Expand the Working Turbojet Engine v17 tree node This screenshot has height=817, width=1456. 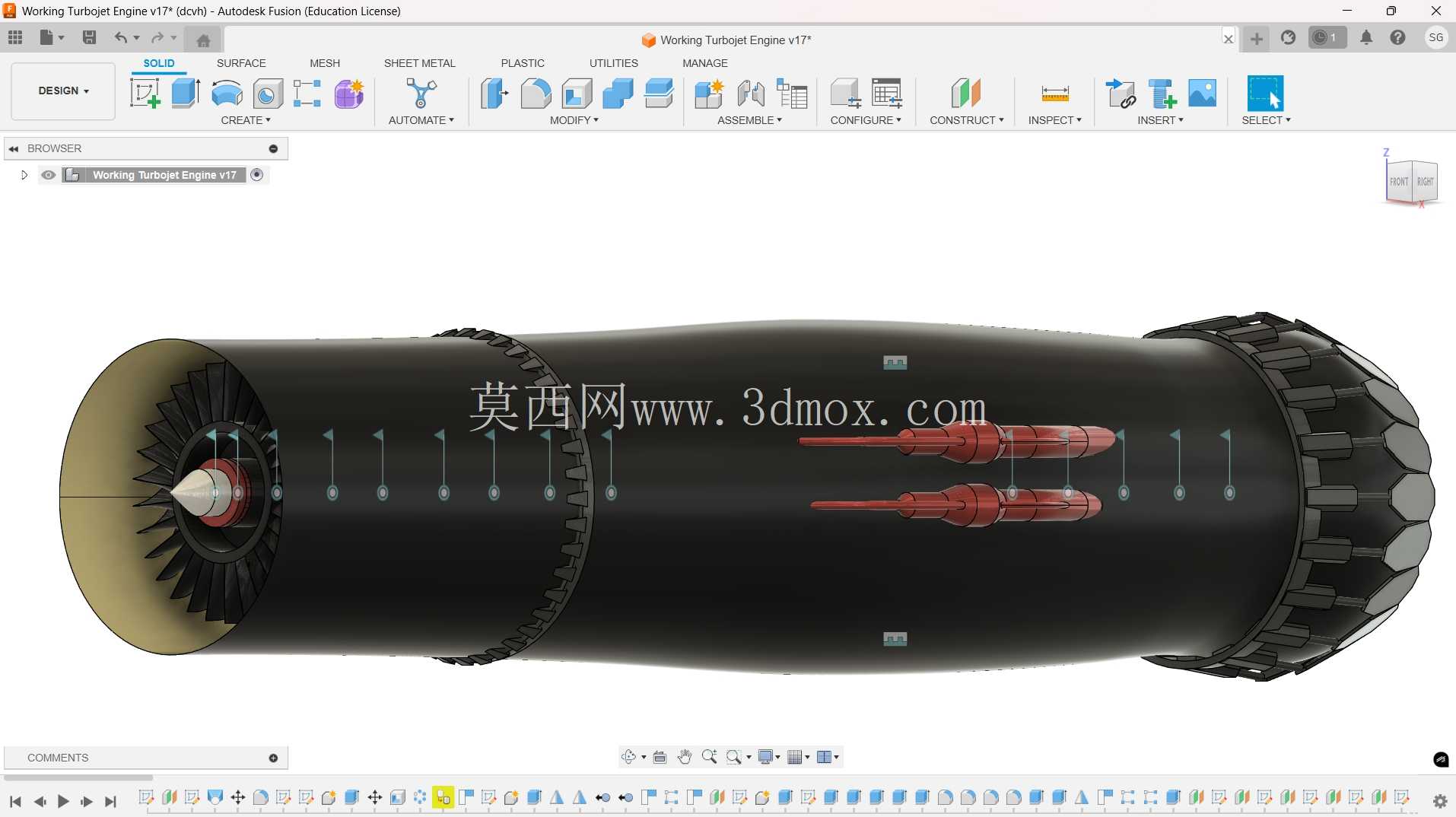[24, 175]
